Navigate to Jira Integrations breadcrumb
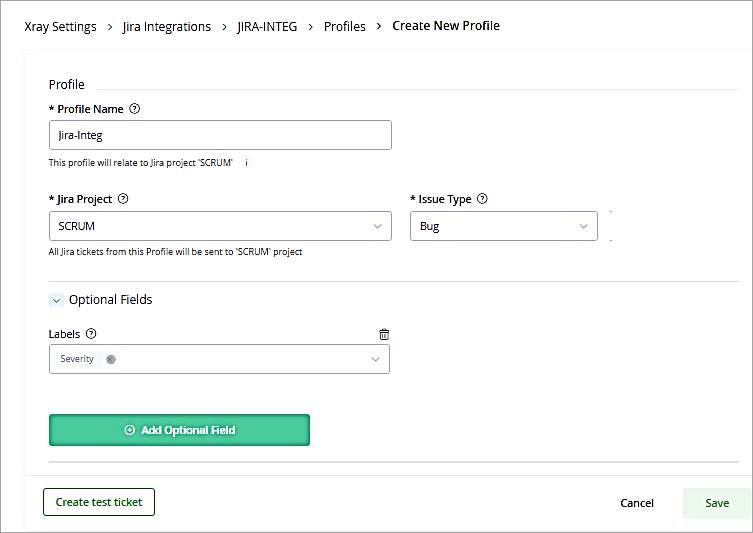 (167, 27)
